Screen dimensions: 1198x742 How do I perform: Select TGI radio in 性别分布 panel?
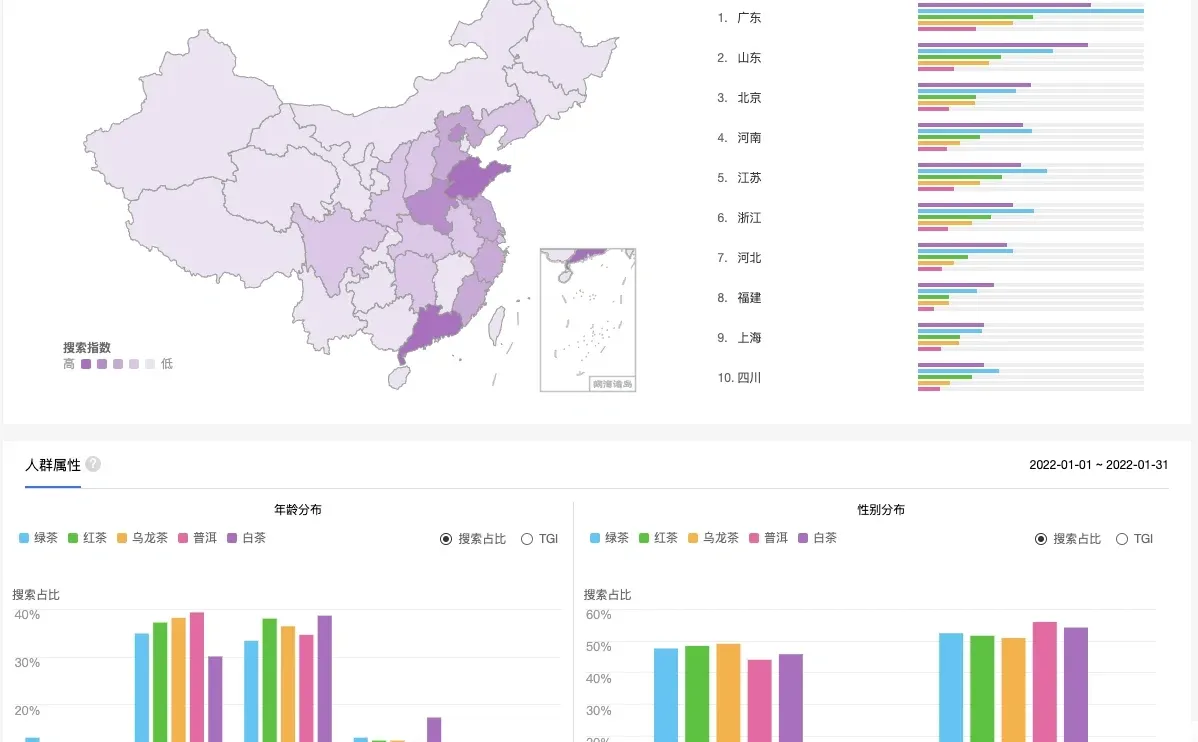tap(1122, 539)
